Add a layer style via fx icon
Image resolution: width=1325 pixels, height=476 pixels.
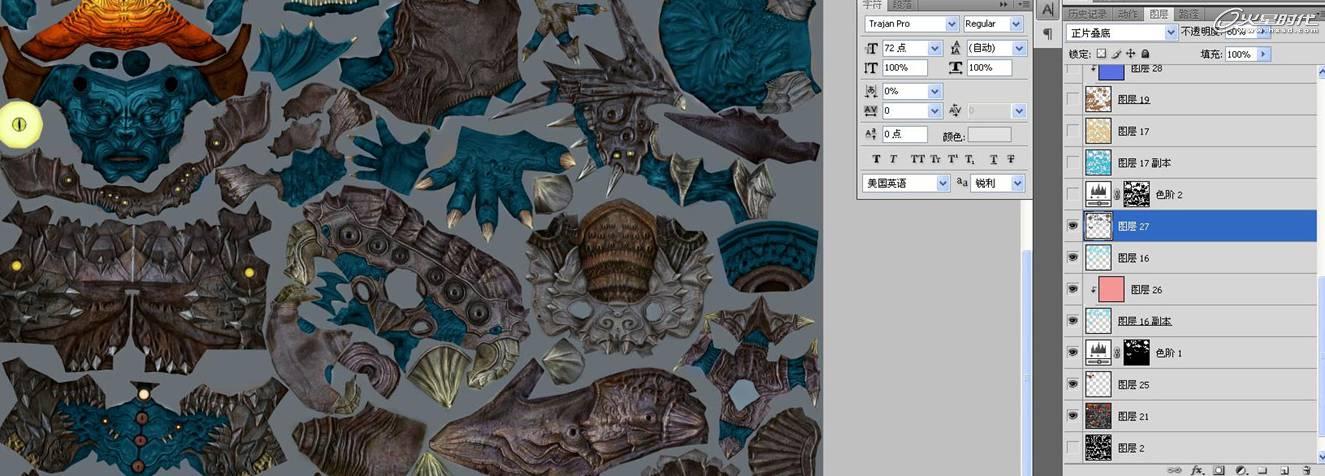1196,469
